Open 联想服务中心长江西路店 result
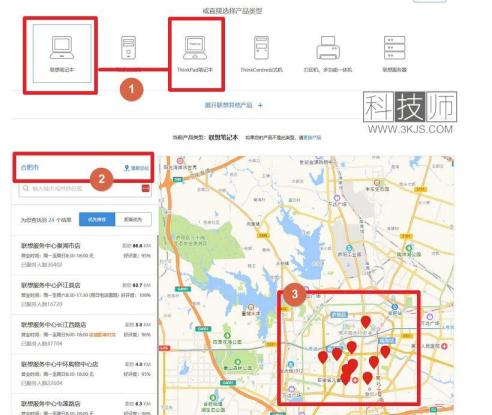This screenshot has height=415, width=492. (85, 334)
